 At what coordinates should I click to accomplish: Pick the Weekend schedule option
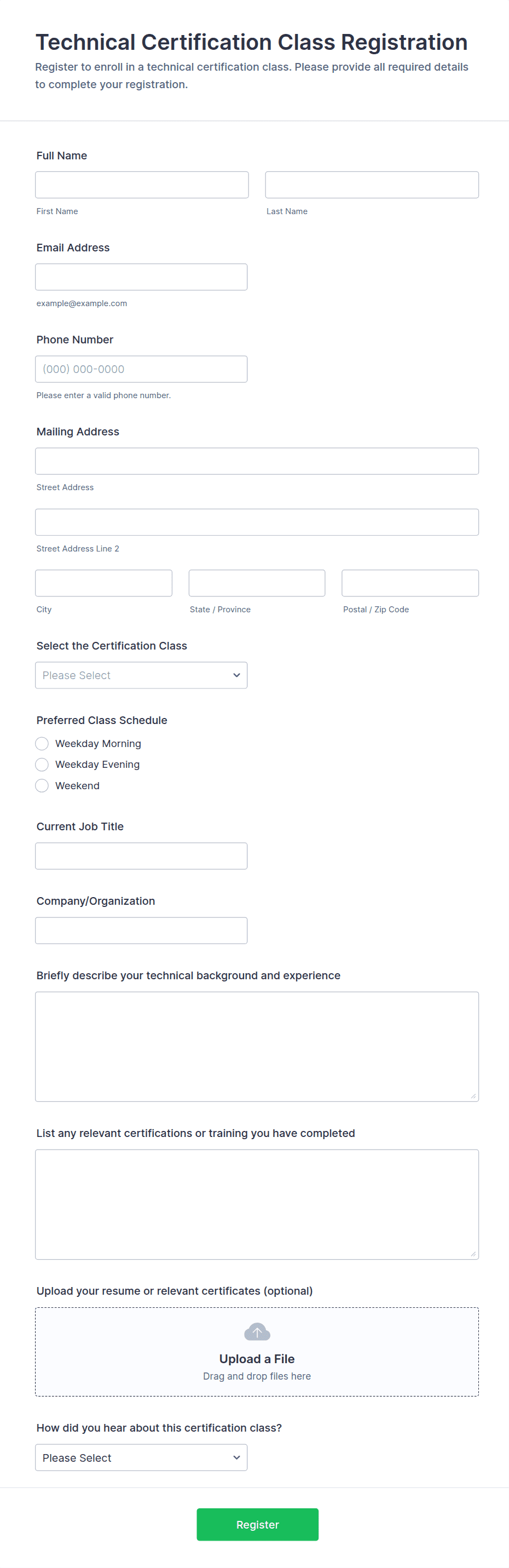point(42,786)
